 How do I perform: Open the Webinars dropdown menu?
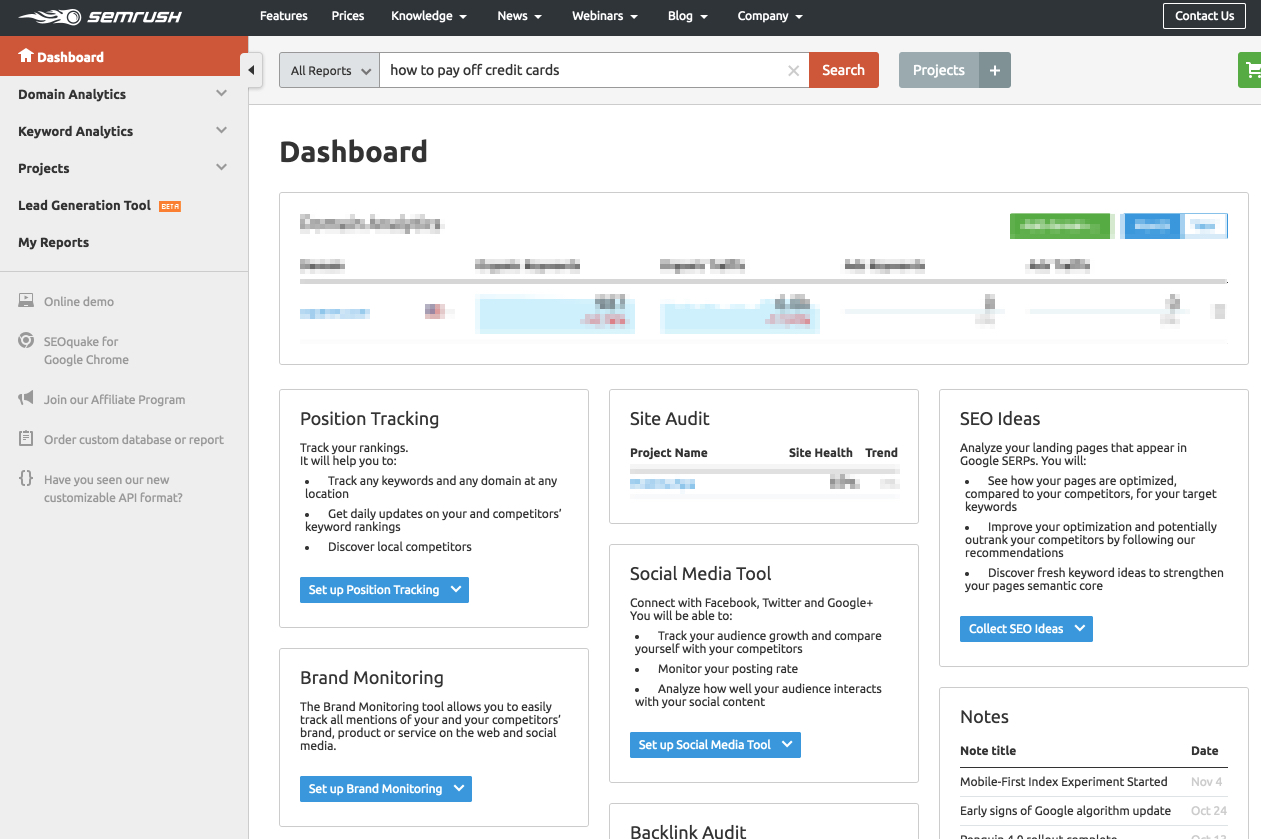point(606,16)
